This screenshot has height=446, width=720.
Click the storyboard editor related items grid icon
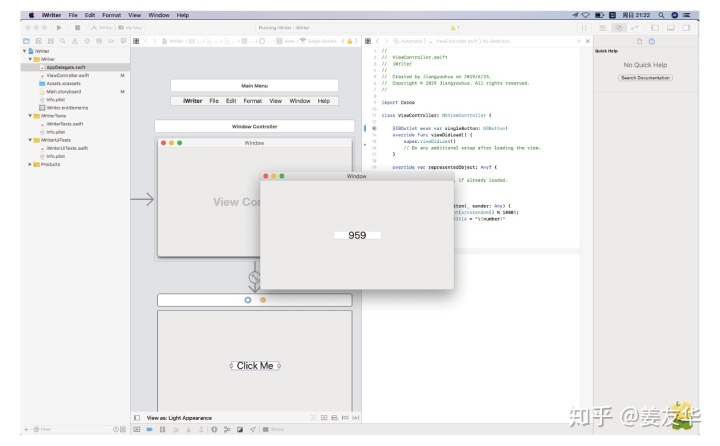(136, 41)
